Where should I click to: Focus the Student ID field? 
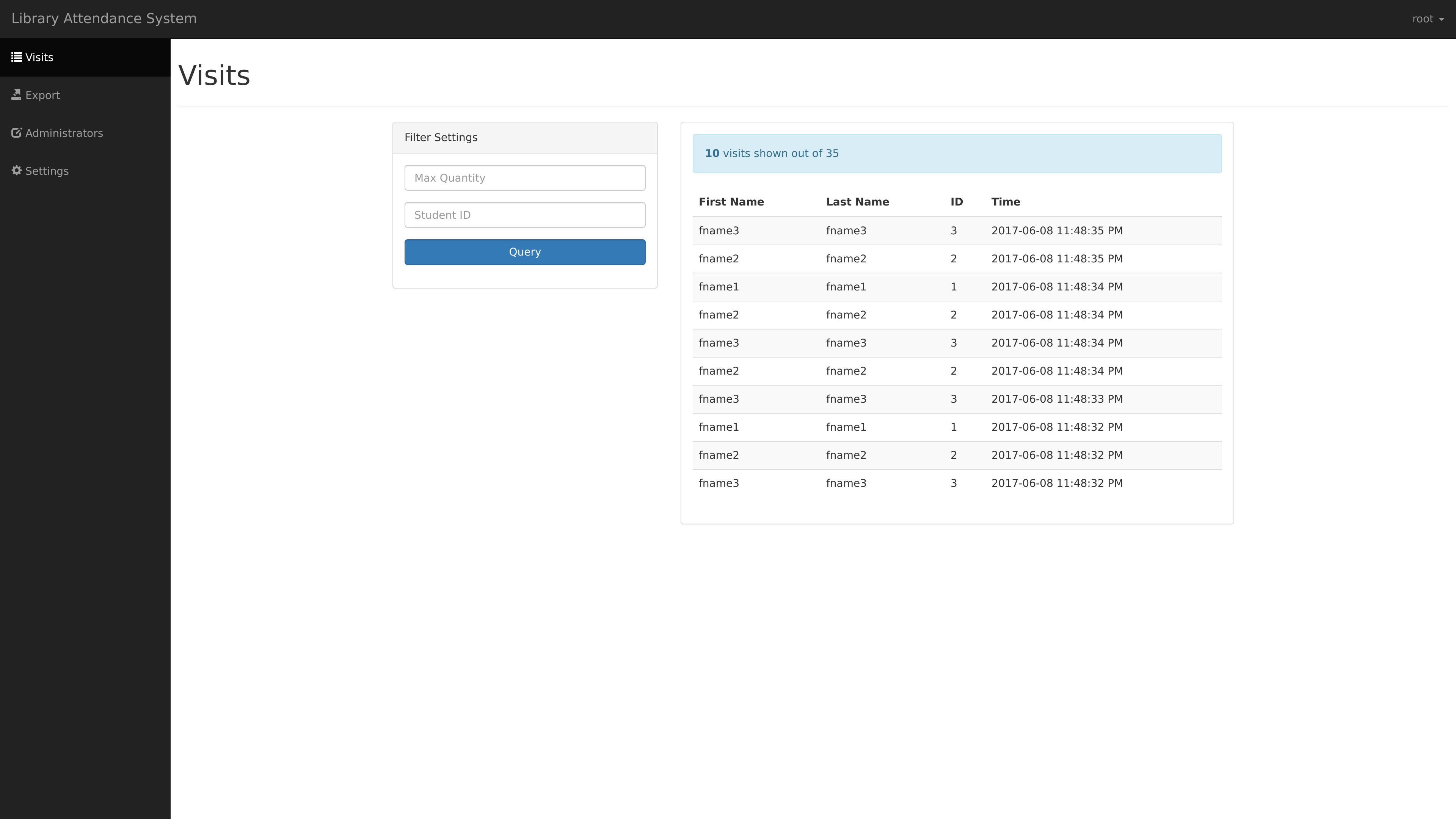coord(524,215)
